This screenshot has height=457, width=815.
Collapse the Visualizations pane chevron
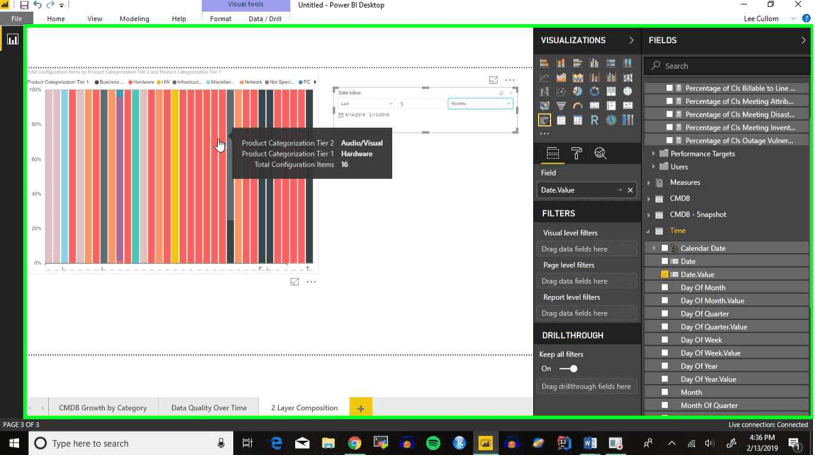pos(632,40)
